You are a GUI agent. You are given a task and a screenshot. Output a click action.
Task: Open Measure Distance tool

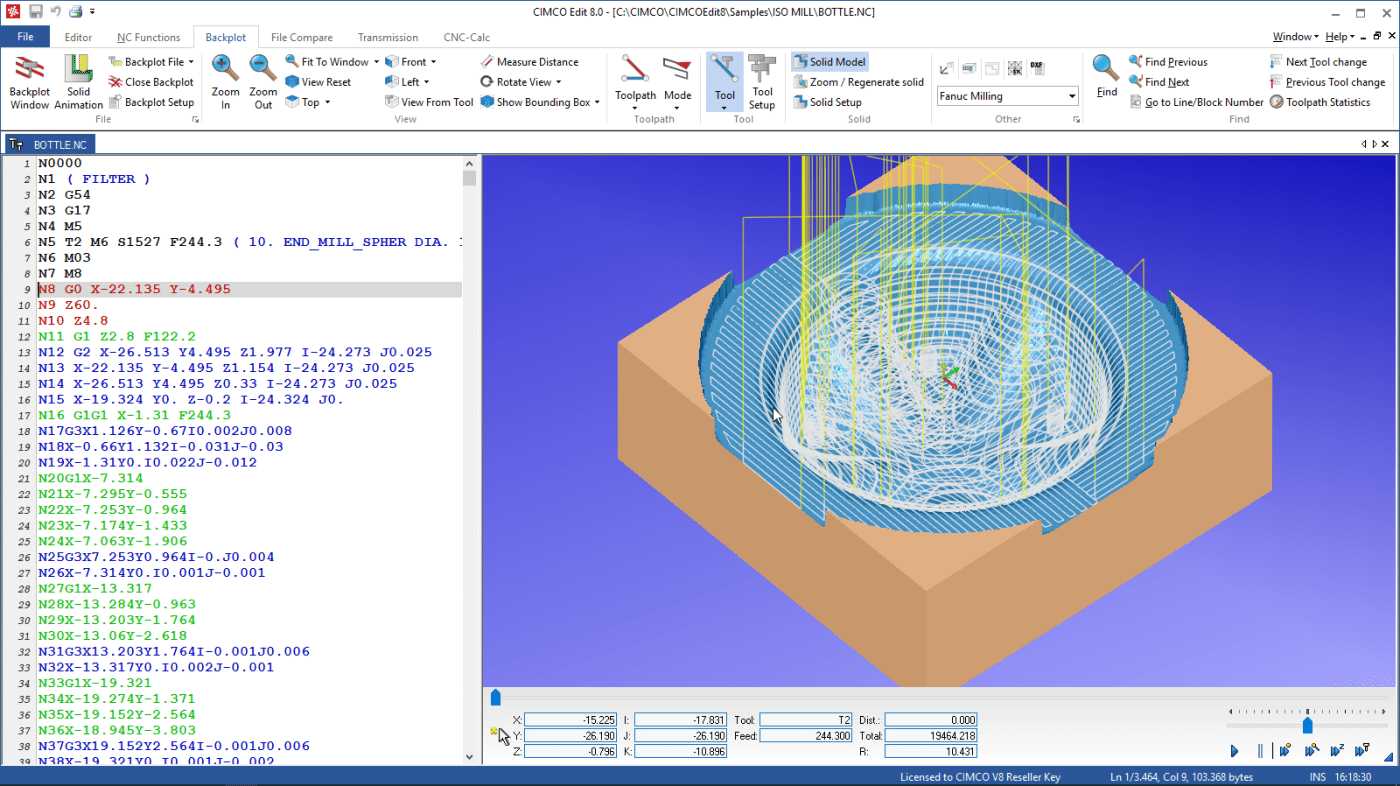pos(529,62)
